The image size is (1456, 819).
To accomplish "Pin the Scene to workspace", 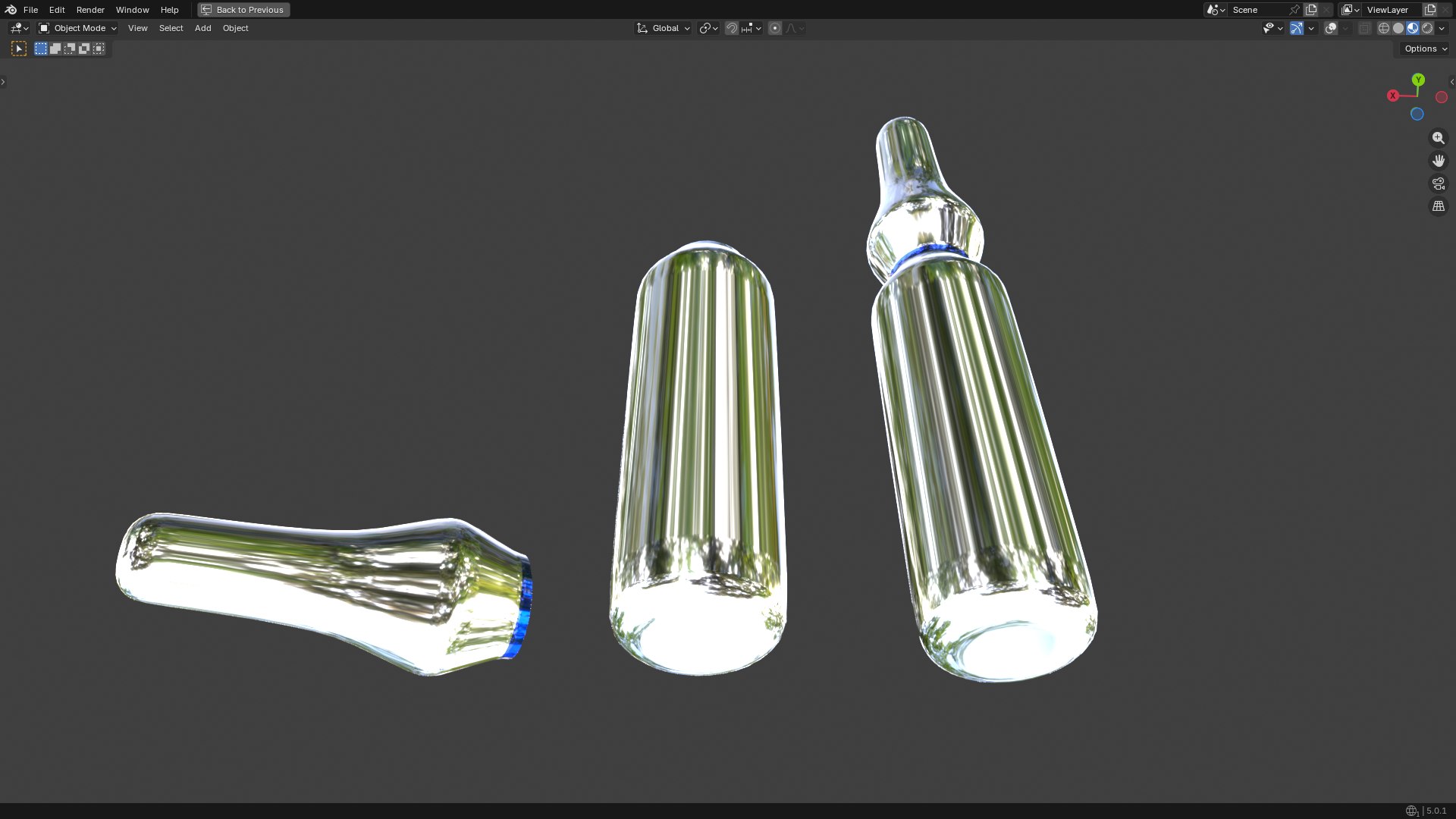I will click(1294, 10).
